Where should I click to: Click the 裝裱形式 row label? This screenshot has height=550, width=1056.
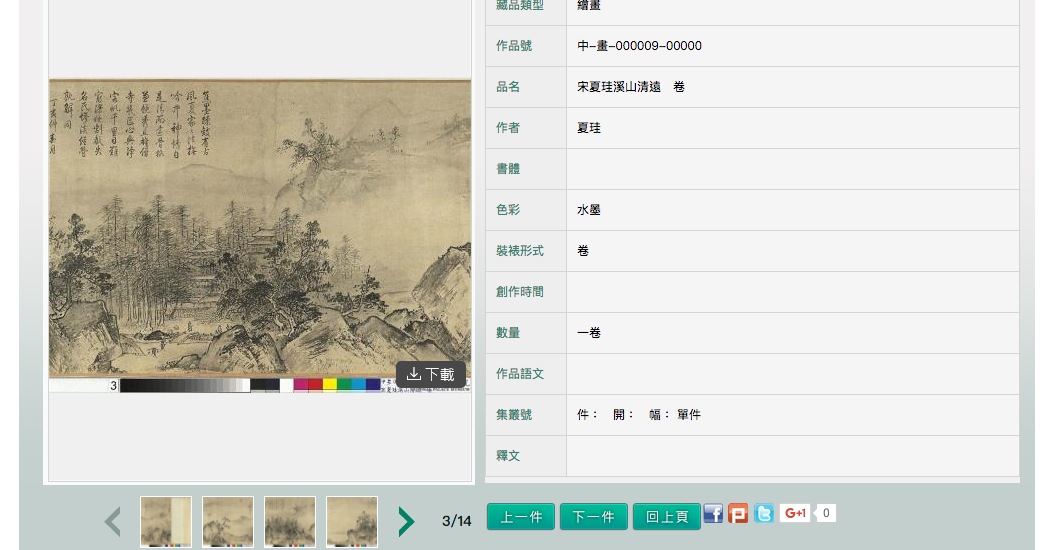(x=520, y=251)
